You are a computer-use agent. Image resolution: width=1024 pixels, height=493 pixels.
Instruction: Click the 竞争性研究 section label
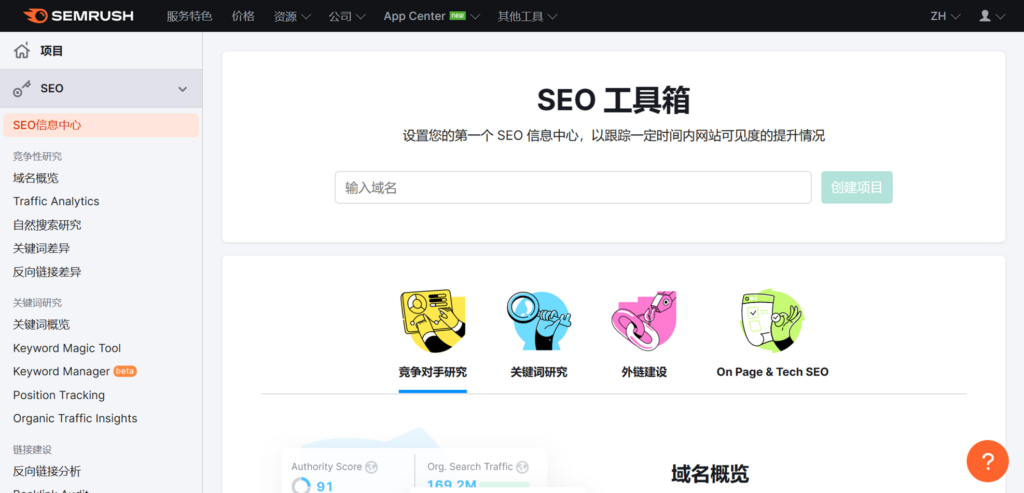pyautogui.click(x=37, y=156)
